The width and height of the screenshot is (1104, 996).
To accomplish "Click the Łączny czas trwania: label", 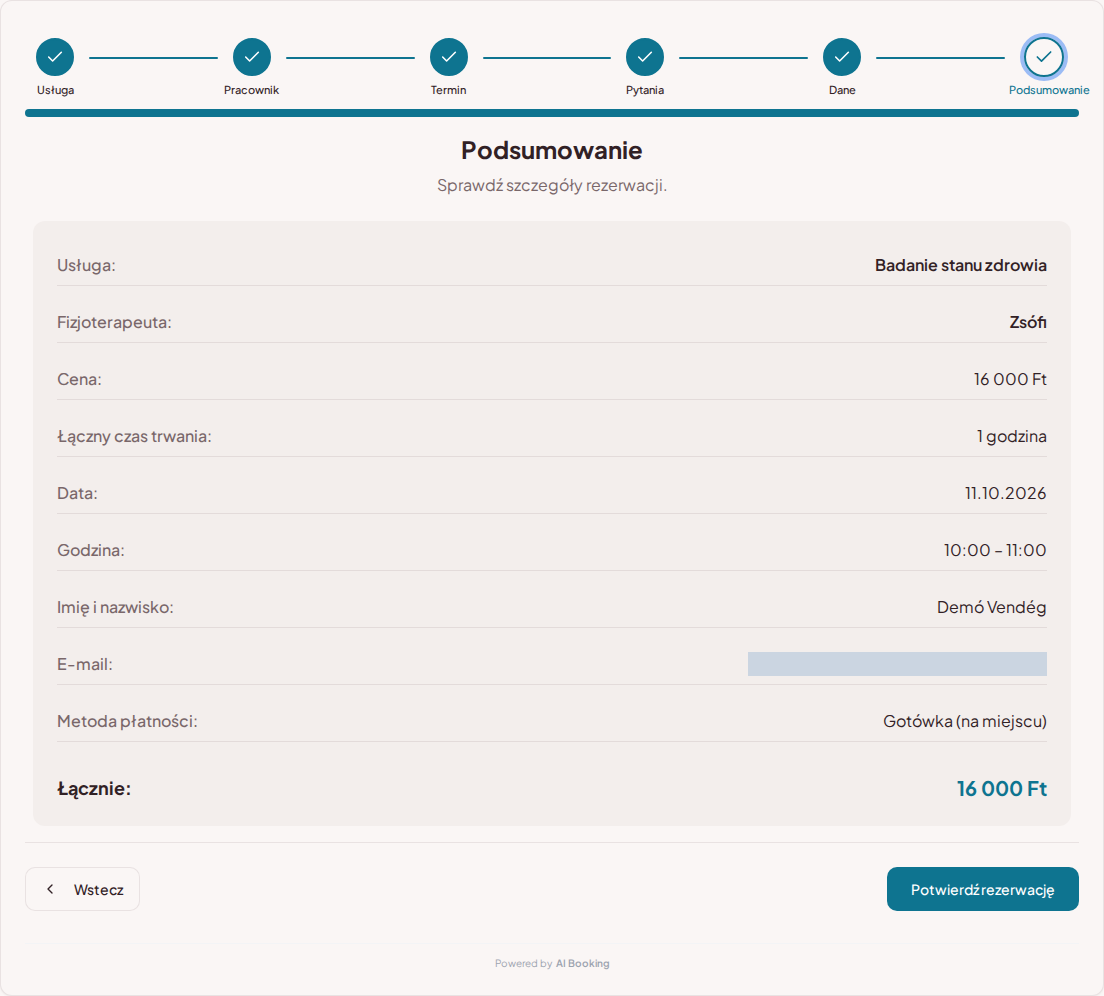I will click(134, 436).
